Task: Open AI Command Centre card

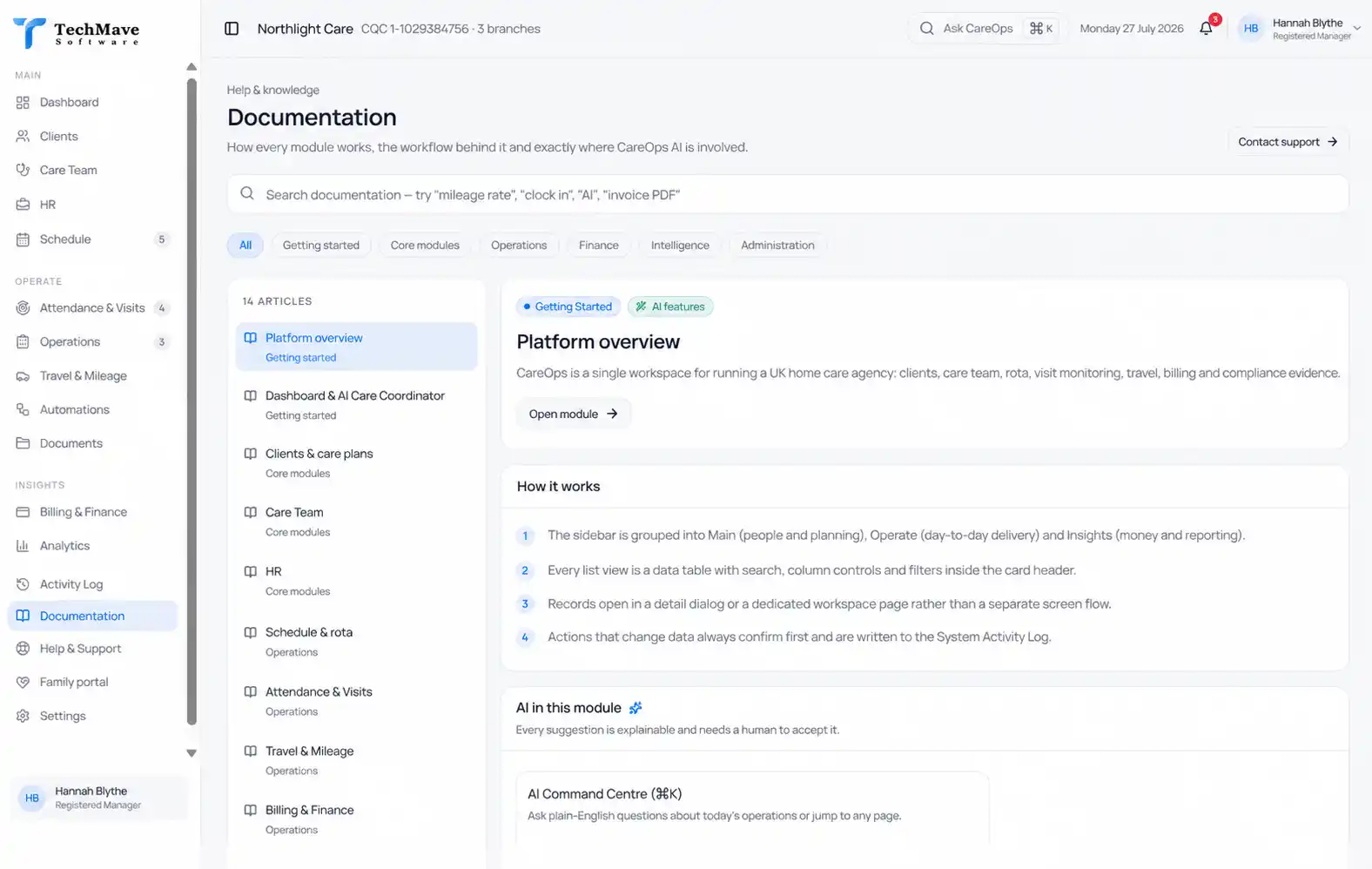Action: pyautogui.click(x=752, y=806)
